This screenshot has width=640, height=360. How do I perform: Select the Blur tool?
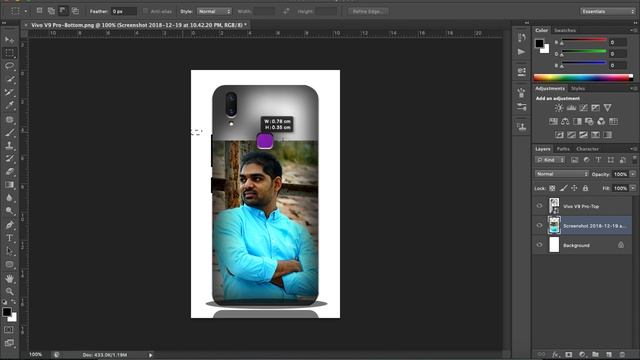tap(9, 198)
